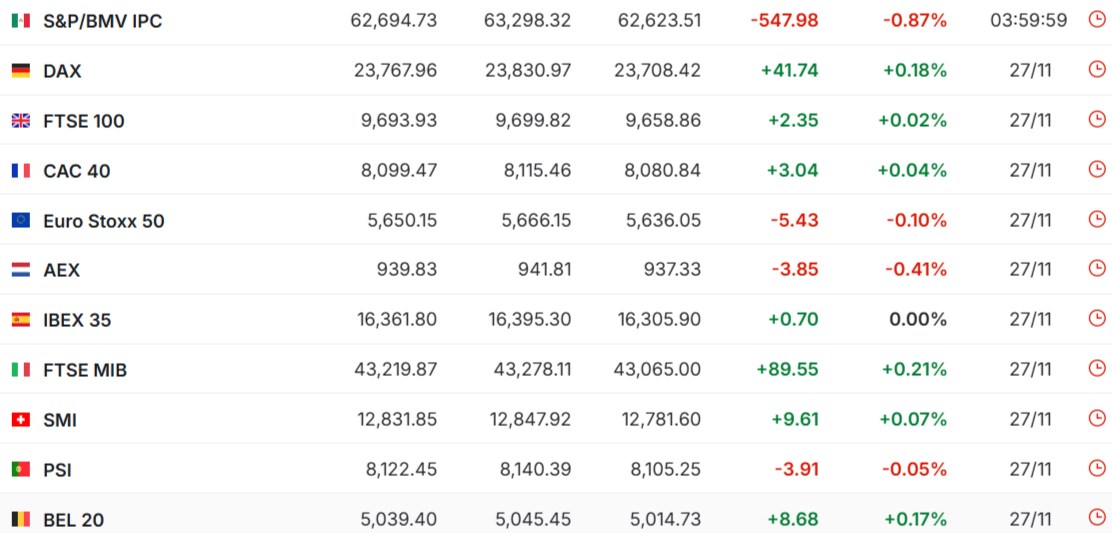This screenshot has height=533, width=1112.
Task: Open the FTSE 100 index link
Action: [84, 121]
